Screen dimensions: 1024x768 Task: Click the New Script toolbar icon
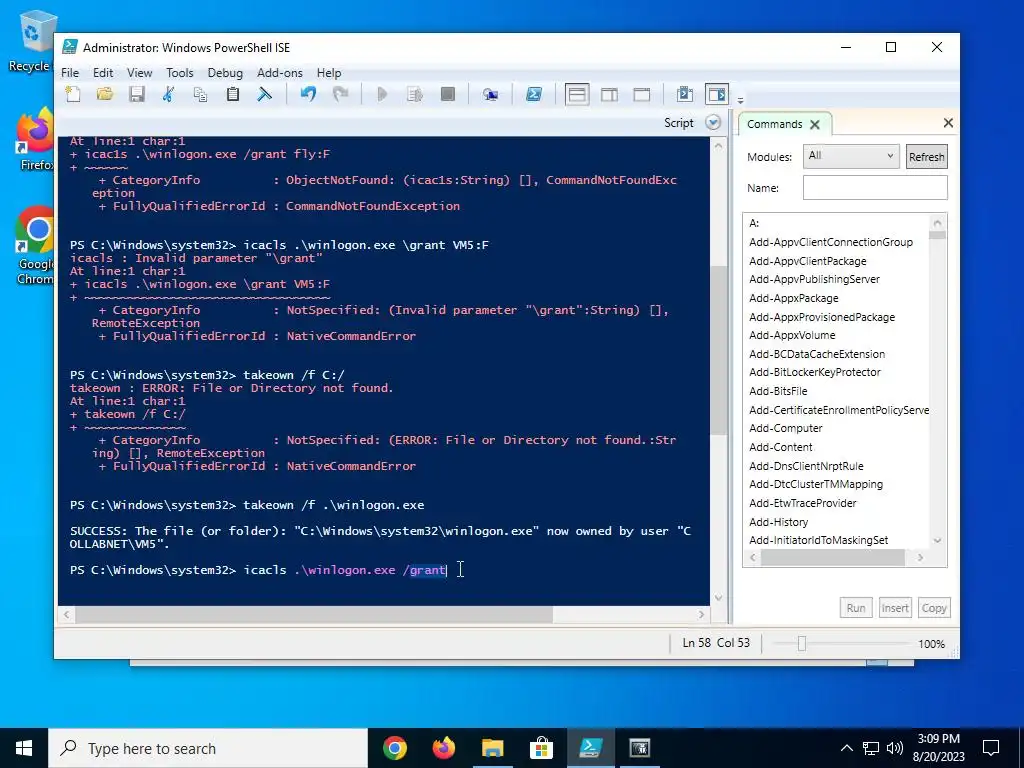[73, 94]
